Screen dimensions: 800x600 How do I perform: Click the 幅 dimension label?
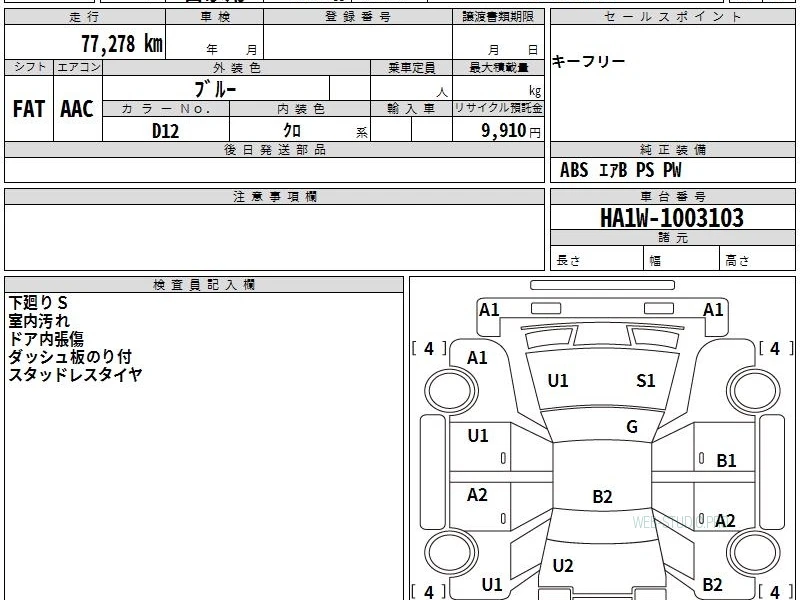pos(655,261)
